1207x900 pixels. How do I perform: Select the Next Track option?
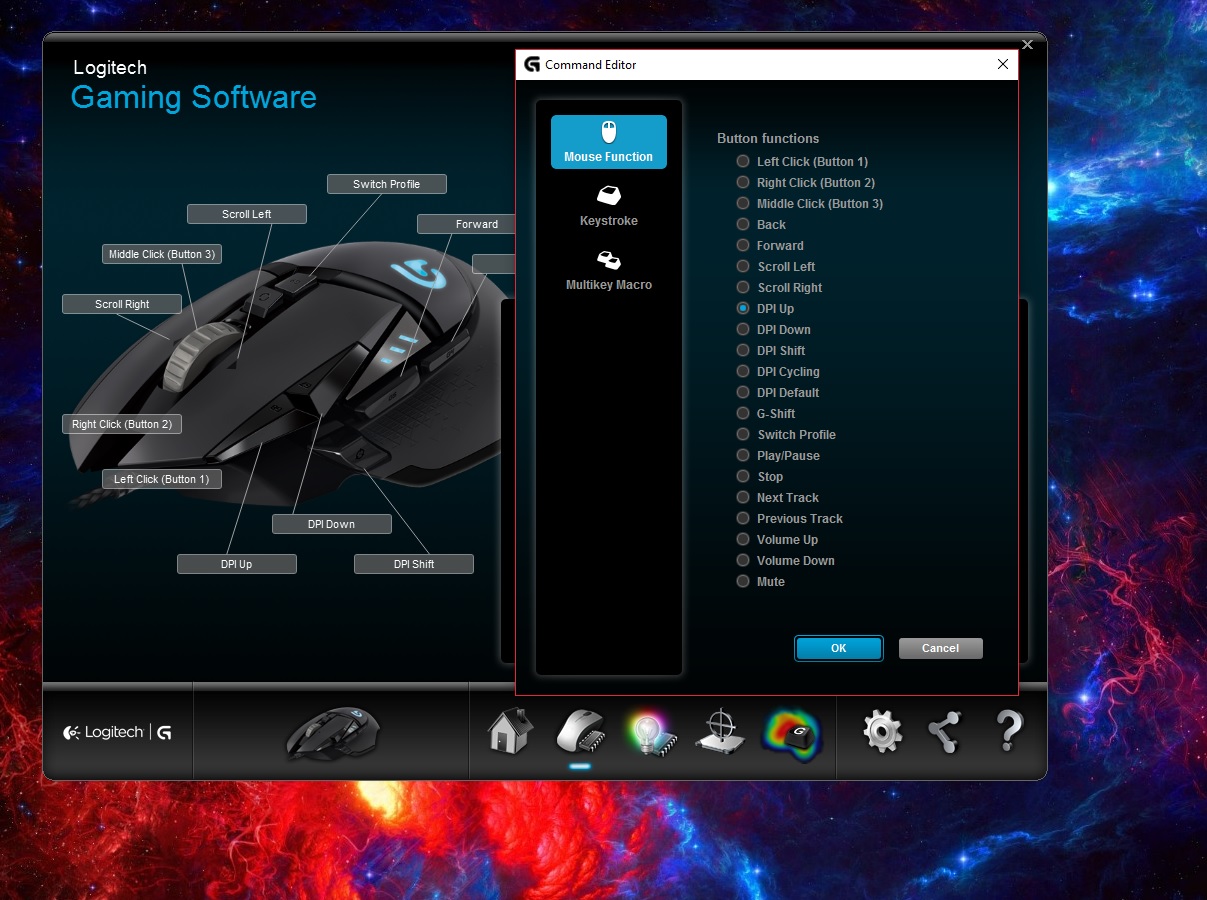coord(743,497)
